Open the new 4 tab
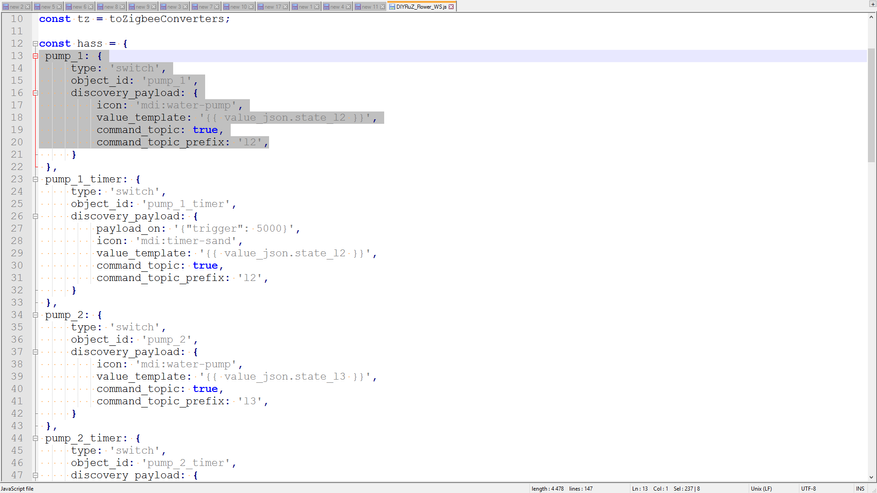Viewport: 877px width, 493px height. pos(336,7)
